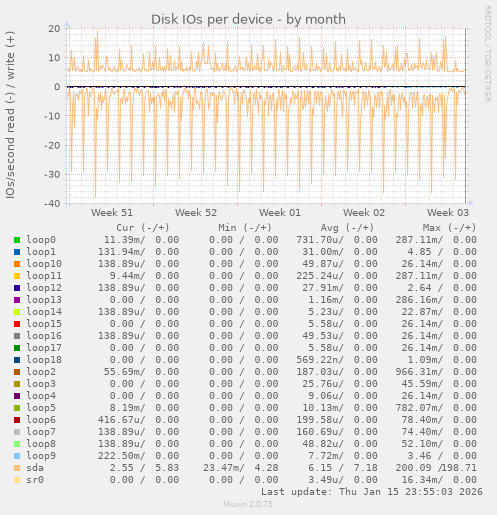Click the 'loop5' device label
The width and height of the screenshot is (497, 515).
(x=41, y=408)
